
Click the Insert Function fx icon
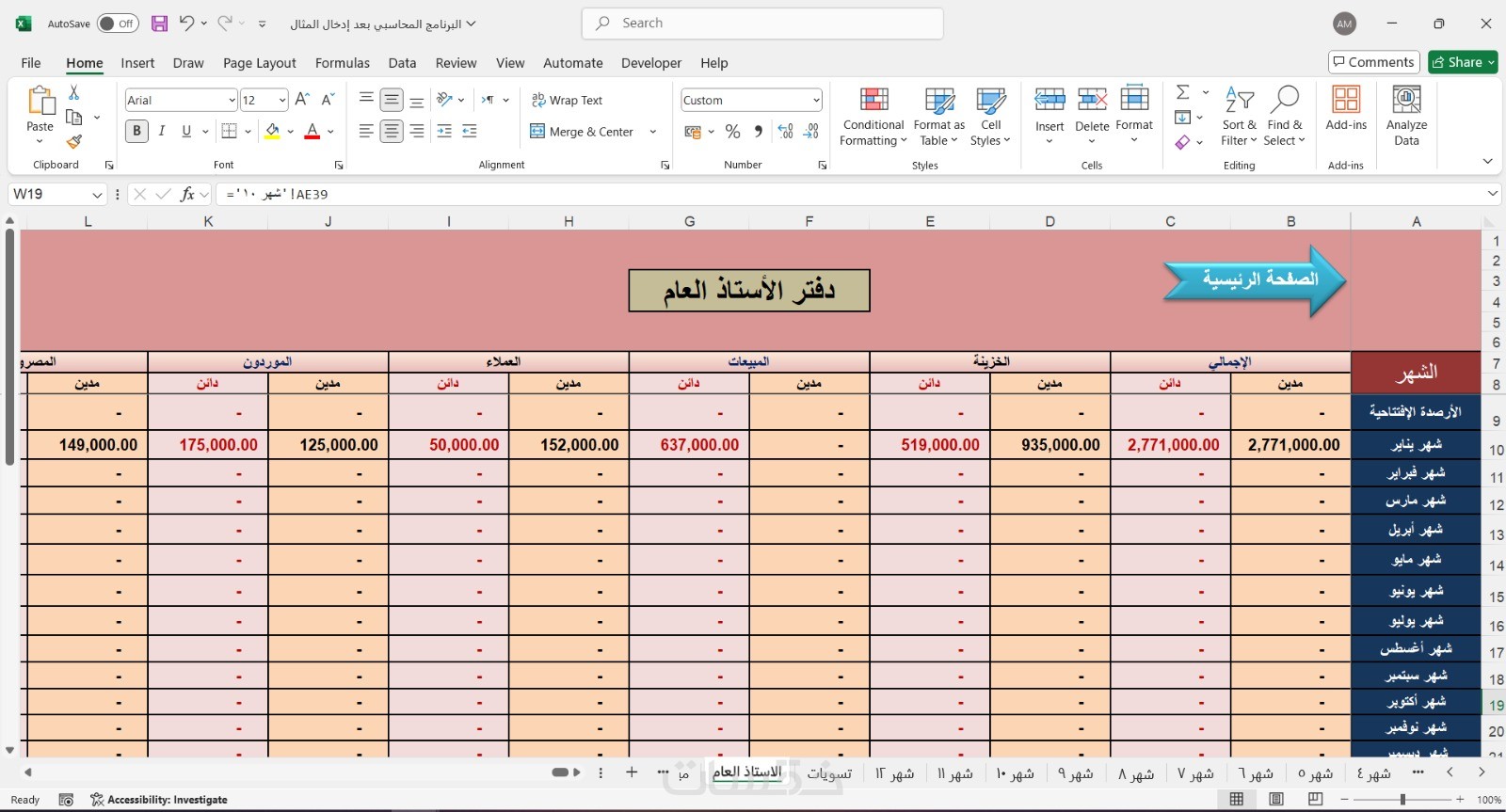pyautogui.click(x=188, y=194)
